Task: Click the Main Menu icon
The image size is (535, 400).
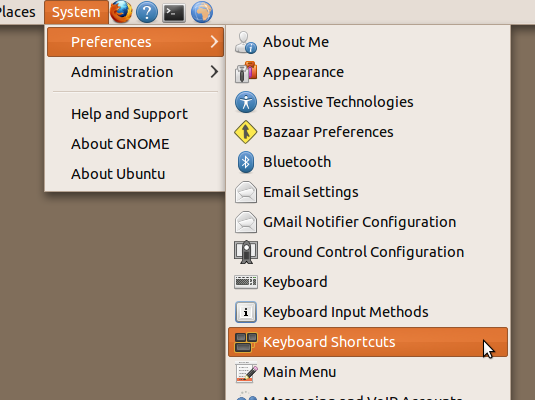Action: coord(246,372)
